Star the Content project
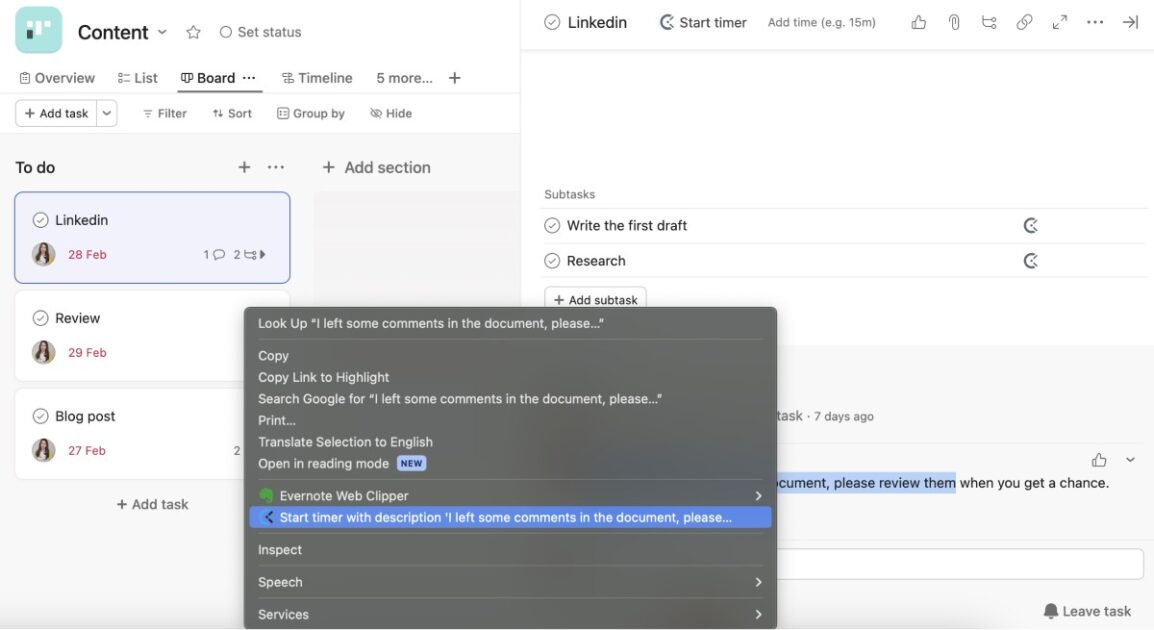Screen dimensions: 1154x630 [x=193, y=31]
